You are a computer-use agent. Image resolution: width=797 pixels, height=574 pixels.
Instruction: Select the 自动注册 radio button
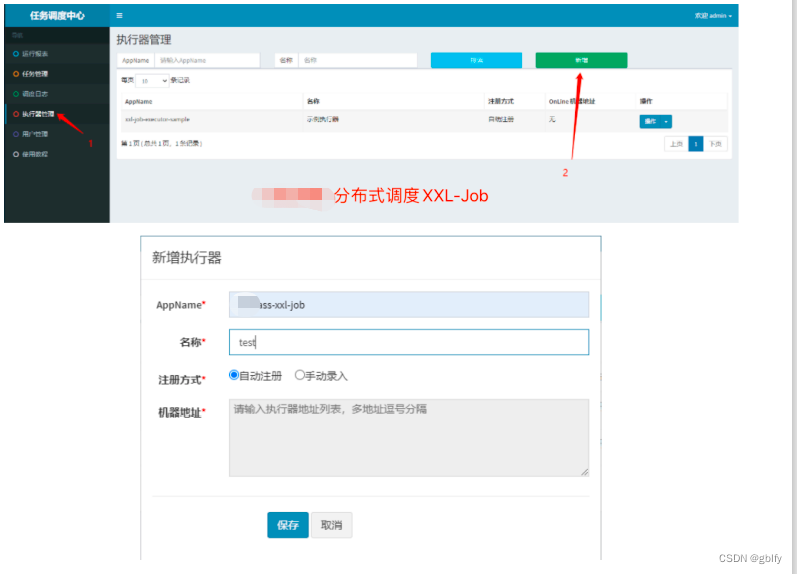(x=234, y=375)
